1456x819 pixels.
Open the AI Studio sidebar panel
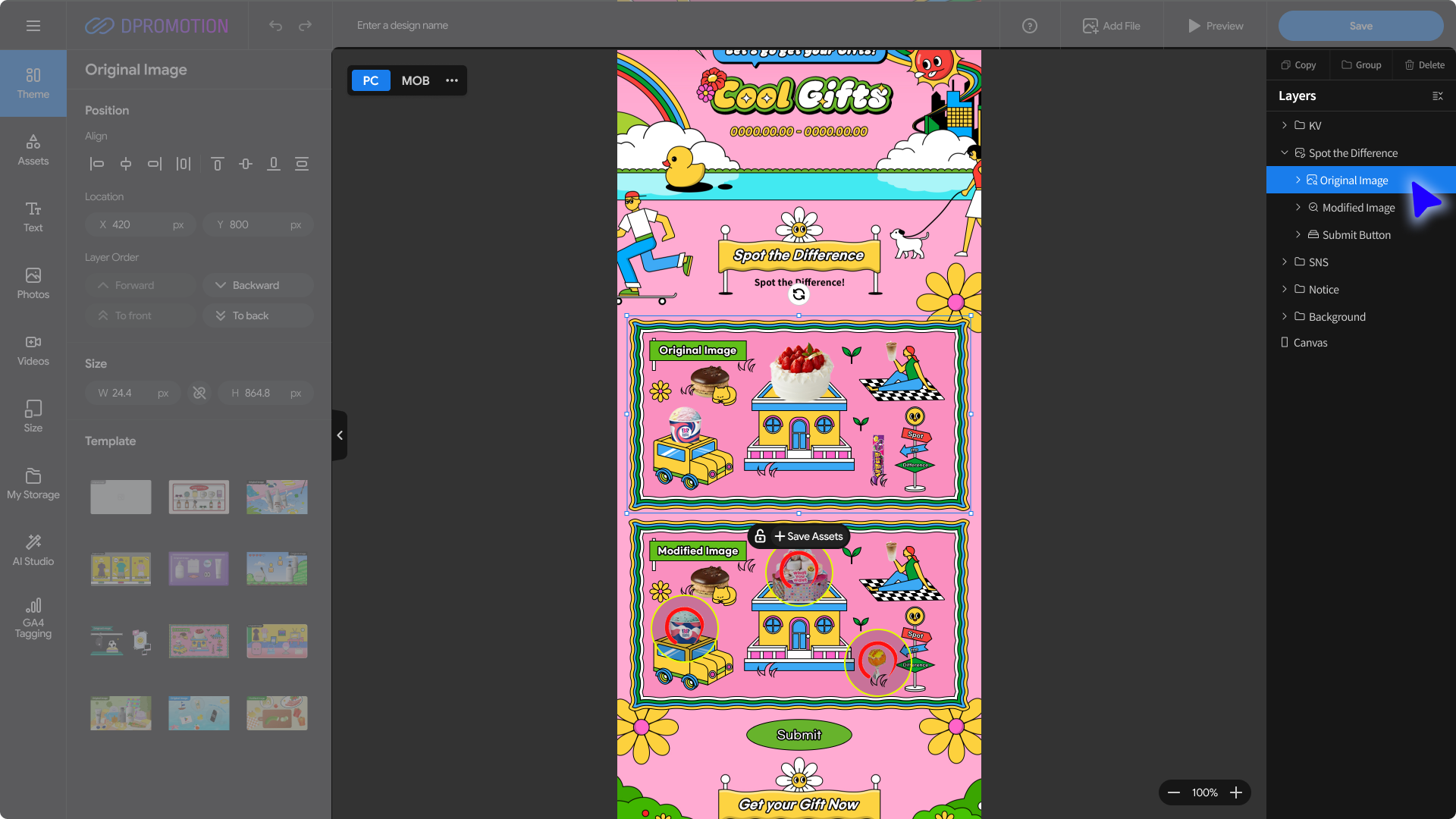33,550
